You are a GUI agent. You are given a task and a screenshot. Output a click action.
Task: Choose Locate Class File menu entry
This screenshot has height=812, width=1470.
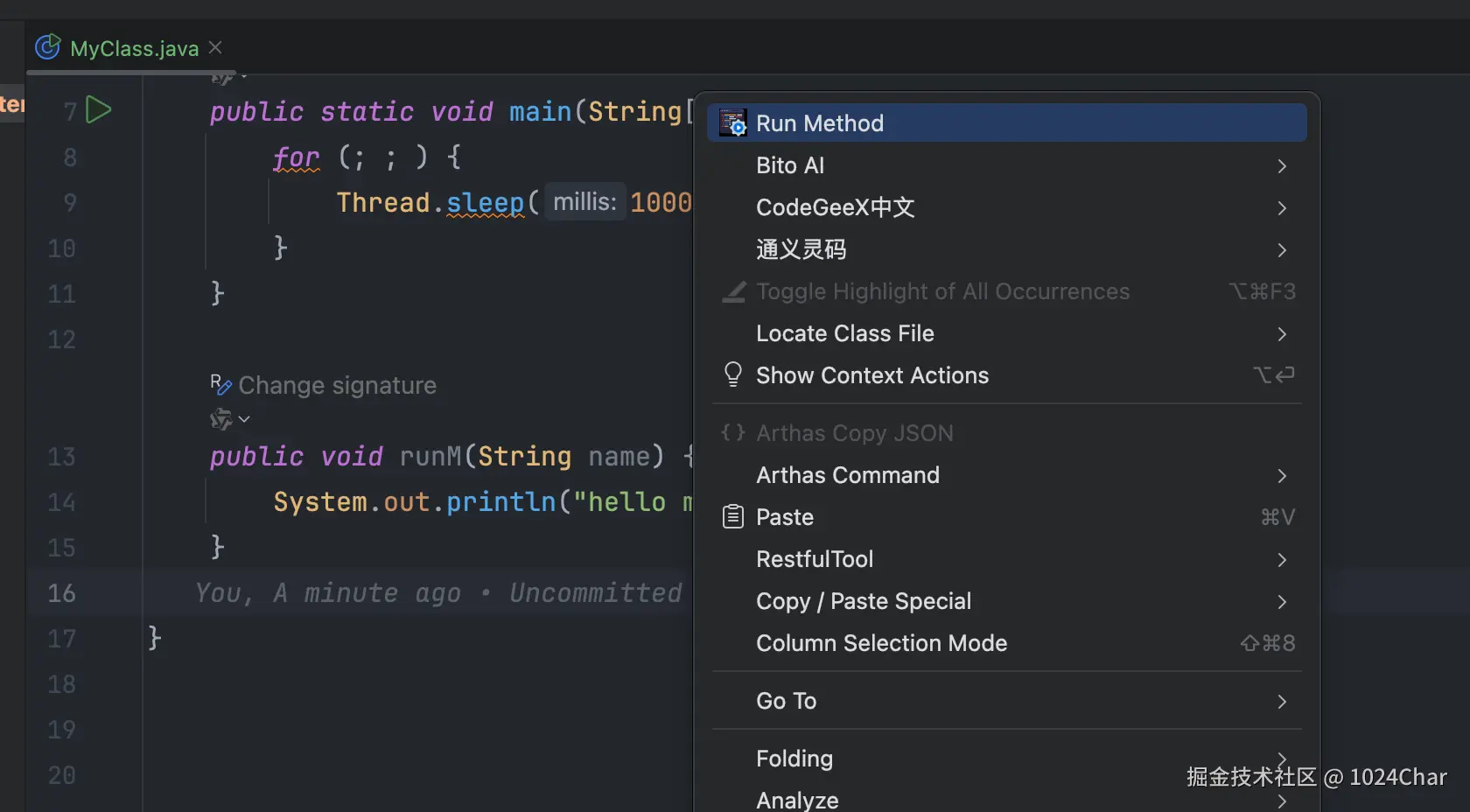[x=844, y=333]
